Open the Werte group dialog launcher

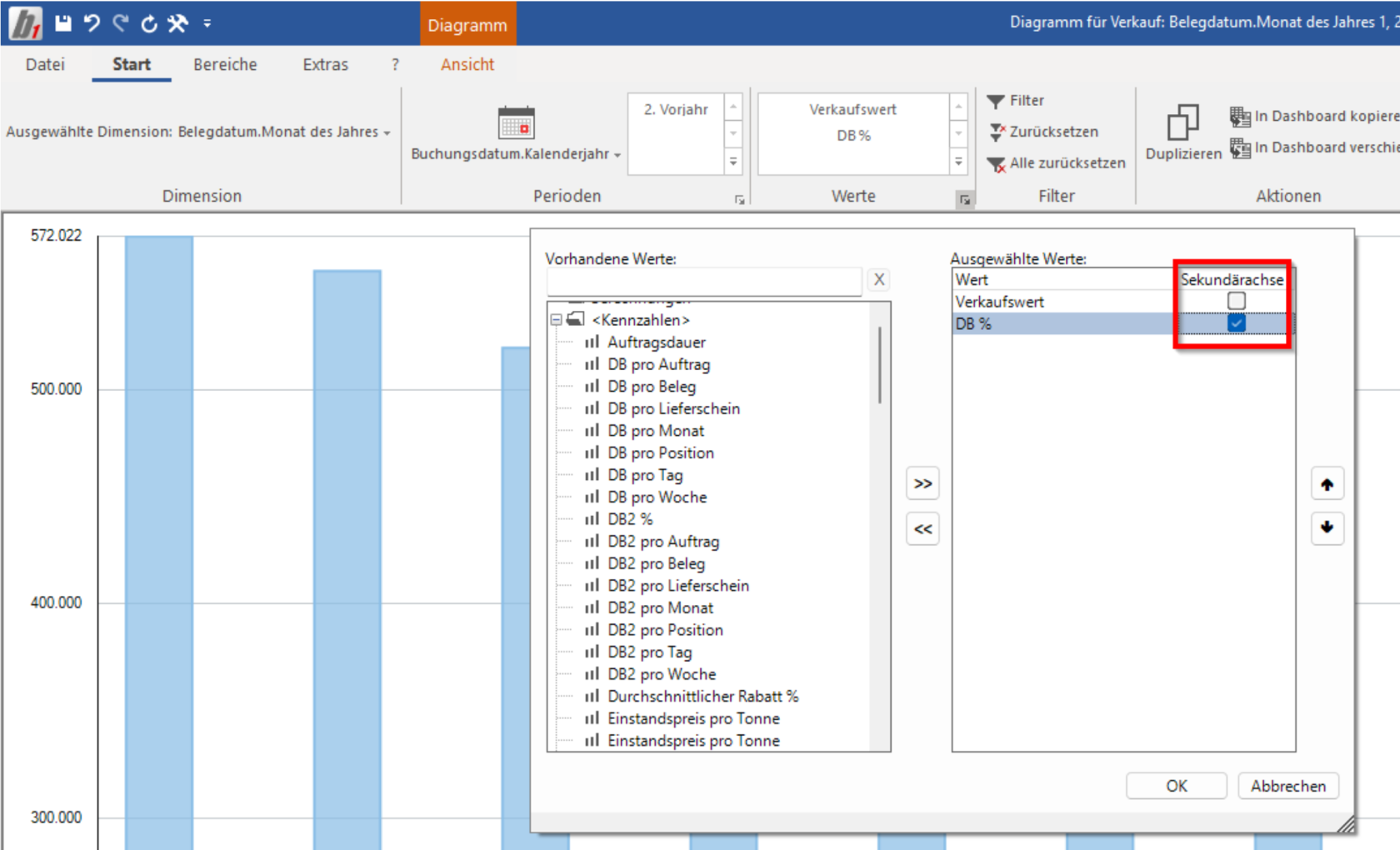coord(964,200)
